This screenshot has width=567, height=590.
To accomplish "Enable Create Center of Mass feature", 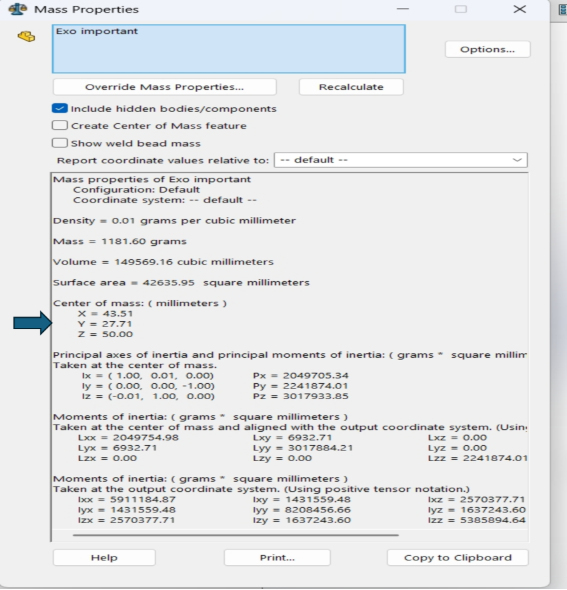I will click(60, 125).
